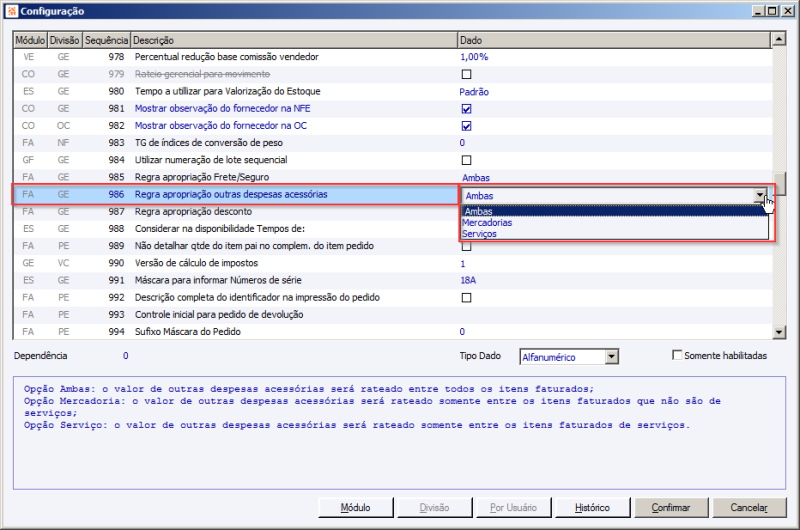Click the Padrão value in row 980

[x=474, y=92]
